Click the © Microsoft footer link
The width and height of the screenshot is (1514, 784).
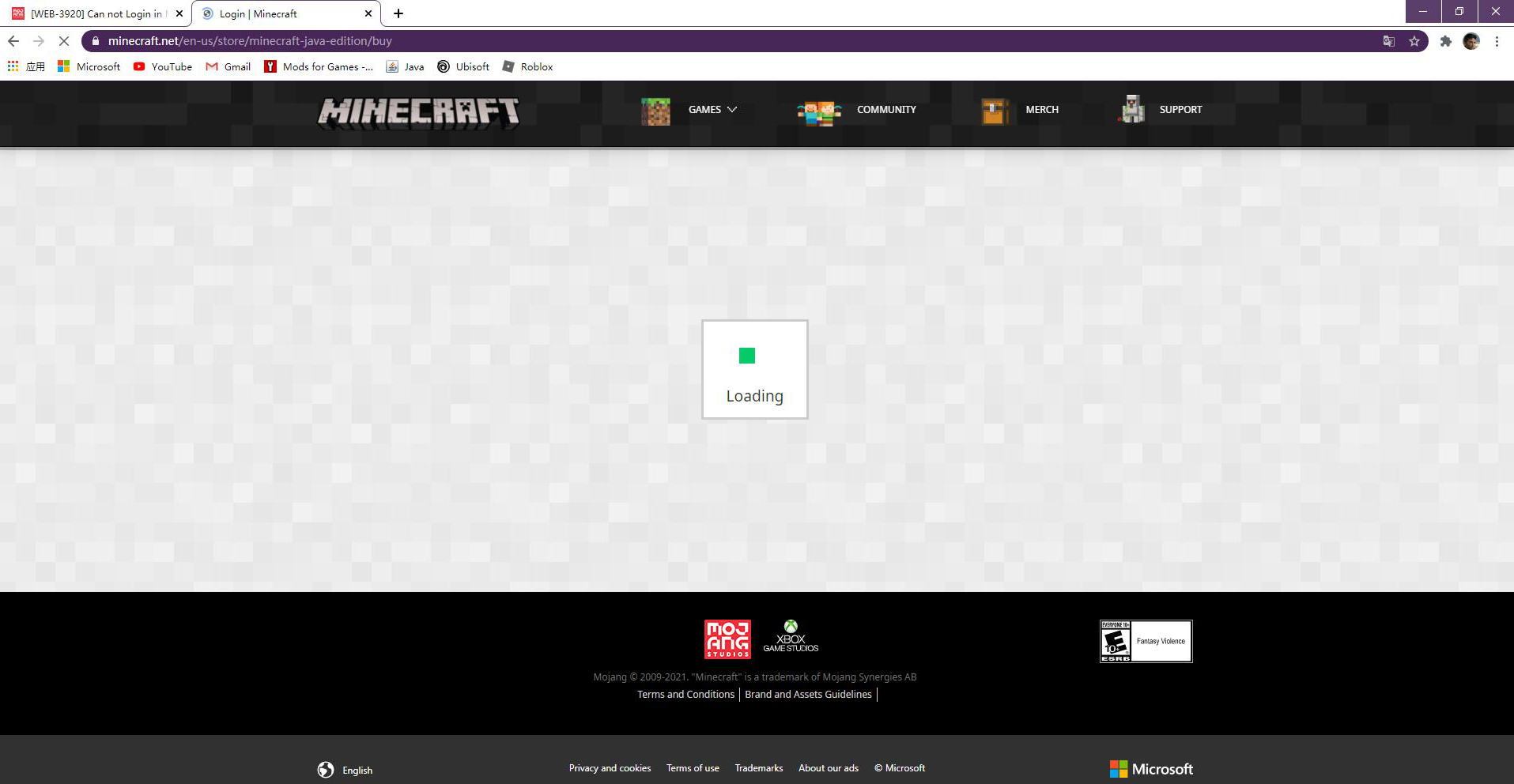[x=900, y=768]
